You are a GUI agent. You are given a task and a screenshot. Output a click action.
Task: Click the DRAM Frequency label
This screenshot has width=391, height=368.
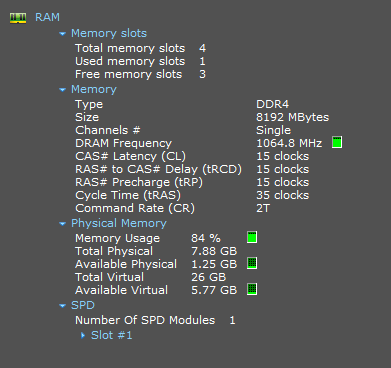(123, 143)
